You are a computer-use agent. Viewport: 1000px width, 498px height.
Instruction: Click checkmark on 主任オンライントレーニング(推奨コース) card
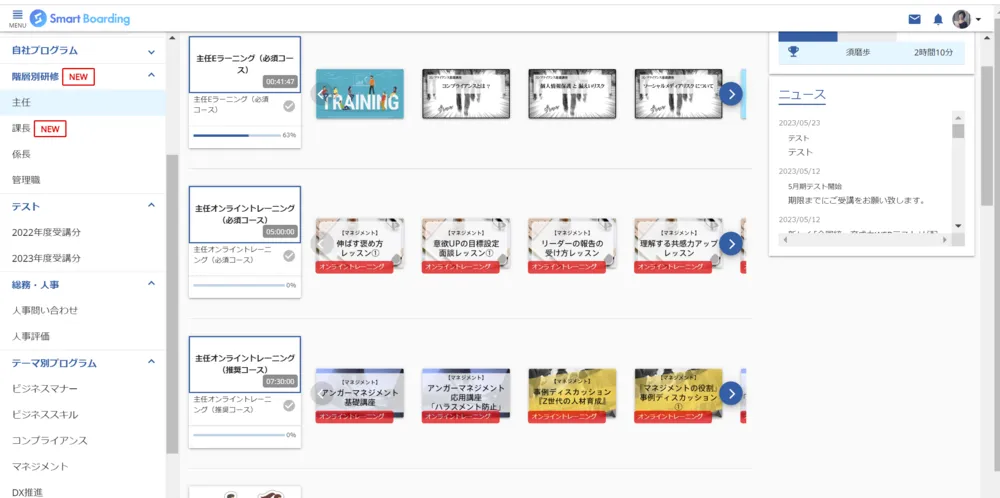(x=289, y=405)
